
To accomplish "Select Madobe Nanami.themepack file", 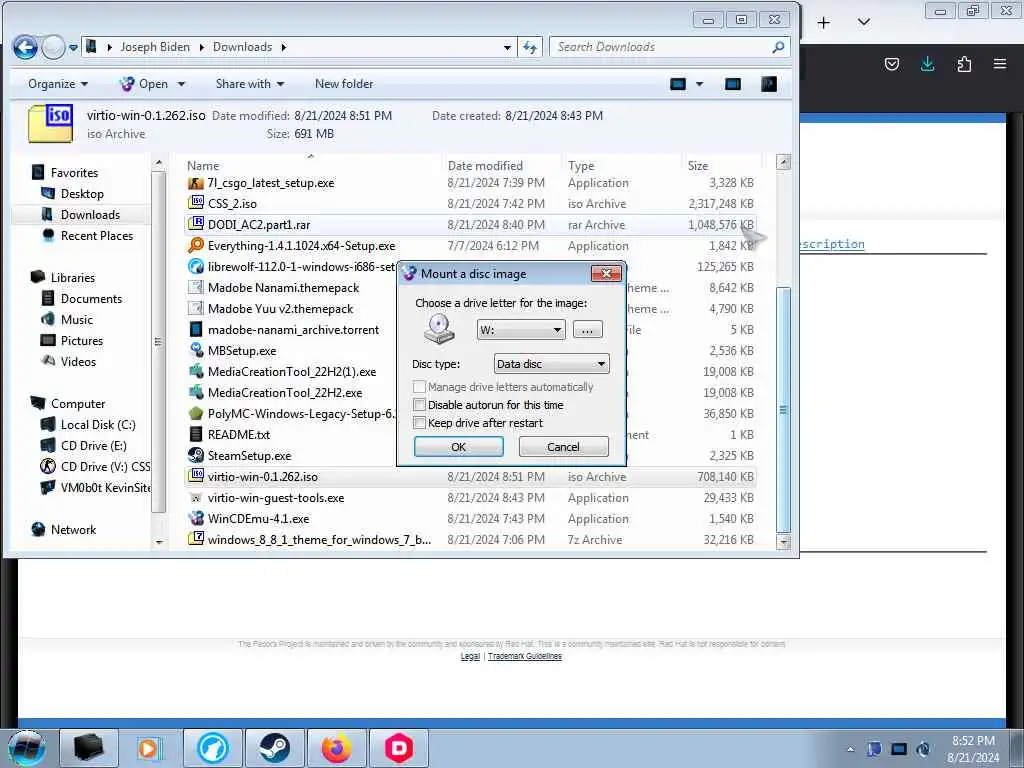I will pos(283,287).
